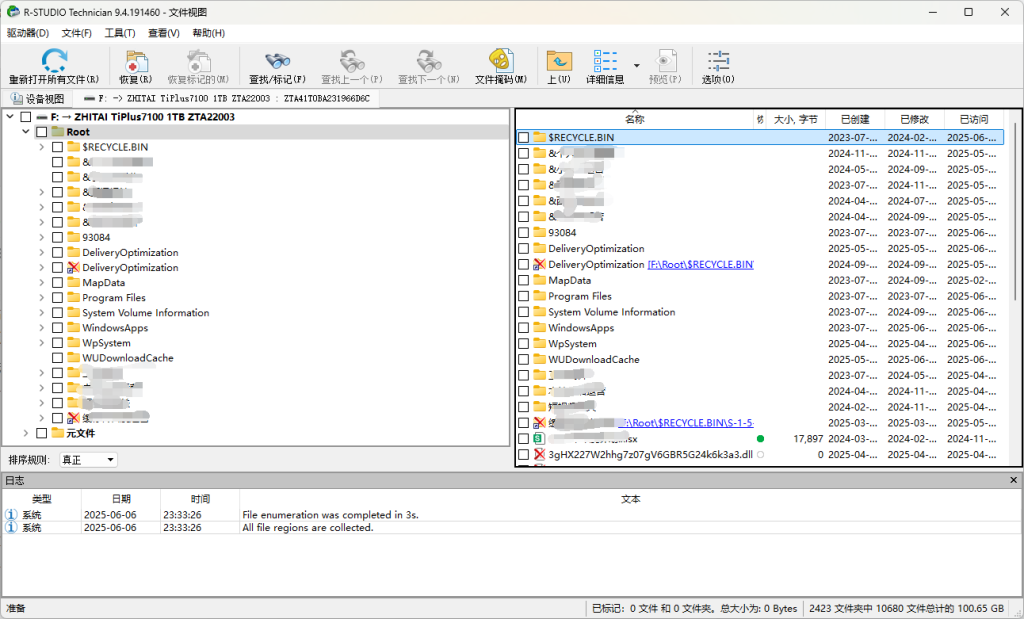Click the log panel close X icon
The image size is (1024, 619).
point(1013,481)
